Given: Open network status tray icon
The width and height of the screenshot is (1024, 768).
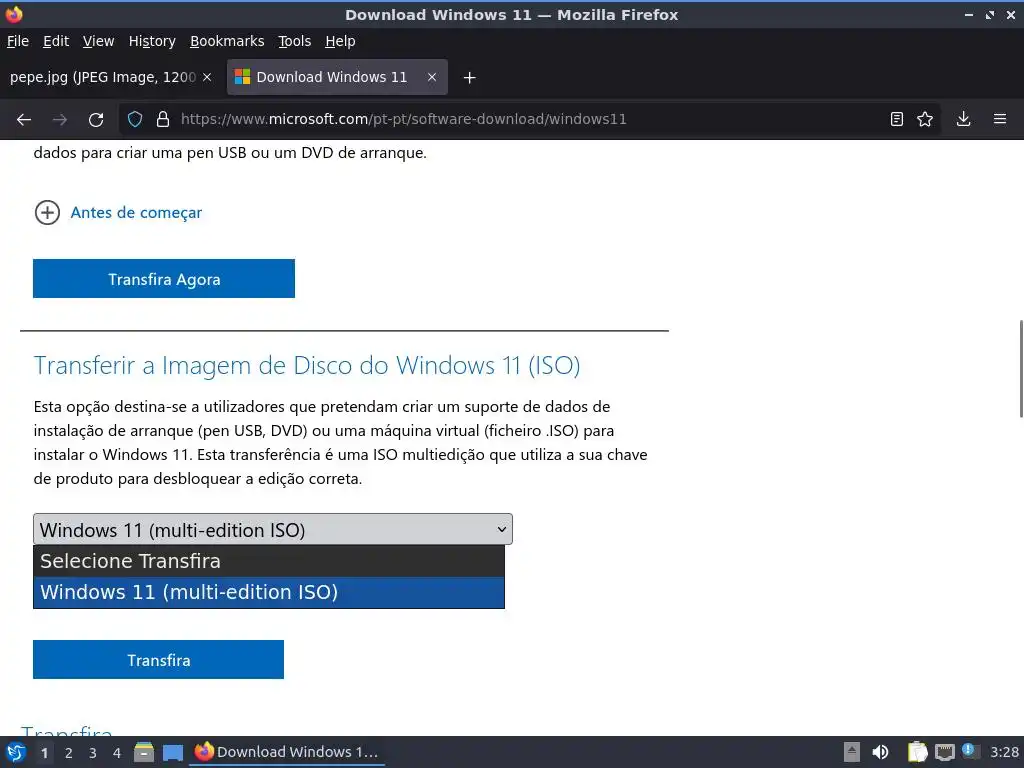Looking at the screenshot, I should tap(944, 752).
